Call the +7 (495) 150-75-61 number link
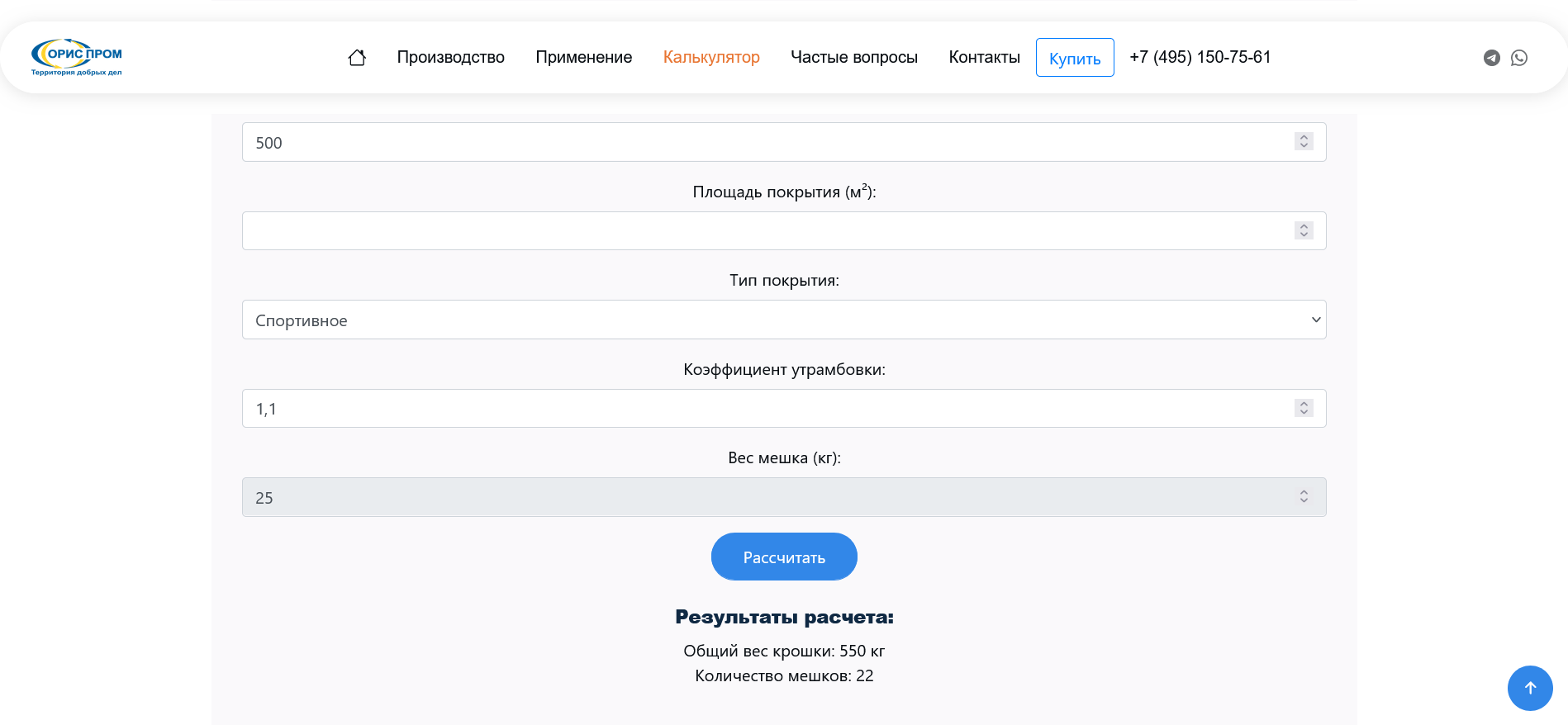 click(1200, 58)
